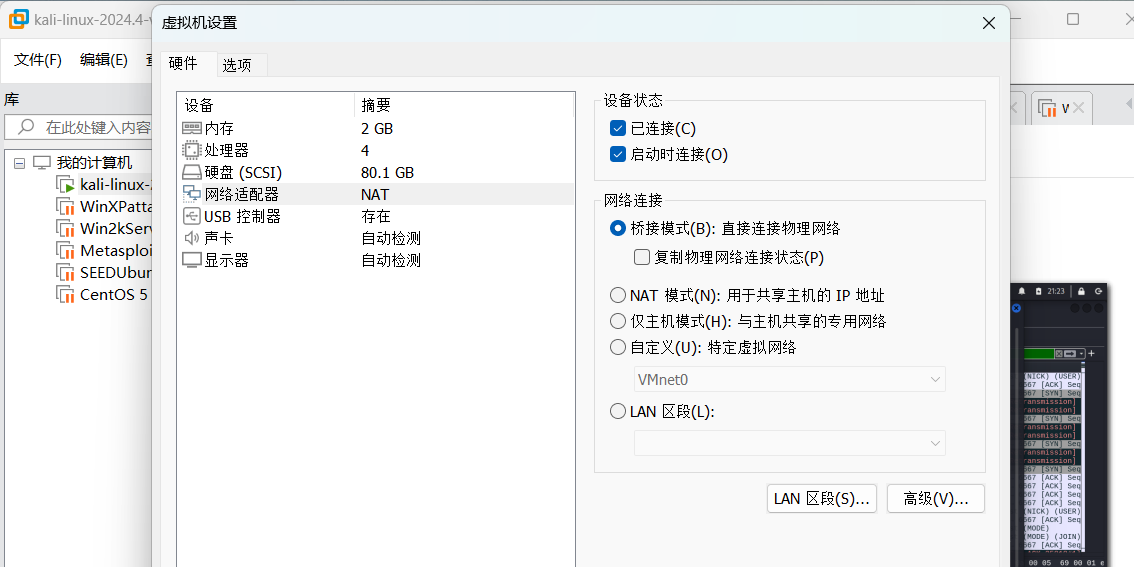Image resolution: width=1134 pixels, height=567 pixels.
Task: Click the USB controller icon beside USB 控制器
Action: pos(192,216)
